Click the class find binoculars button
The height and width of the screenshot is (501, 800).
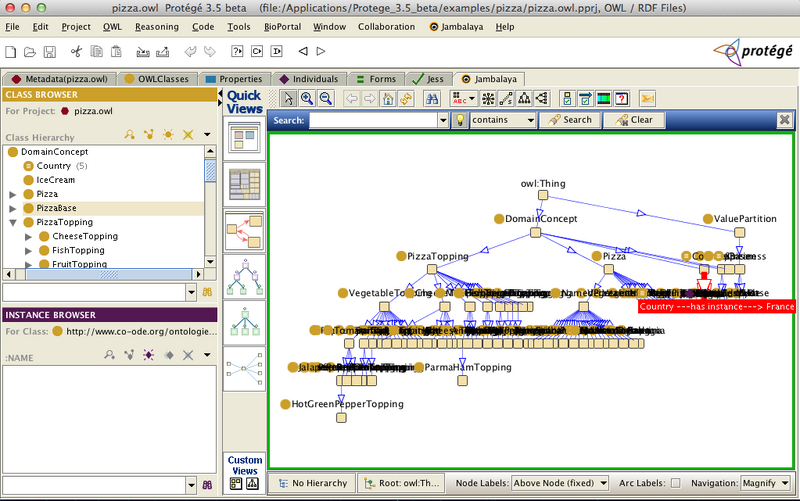207,292
